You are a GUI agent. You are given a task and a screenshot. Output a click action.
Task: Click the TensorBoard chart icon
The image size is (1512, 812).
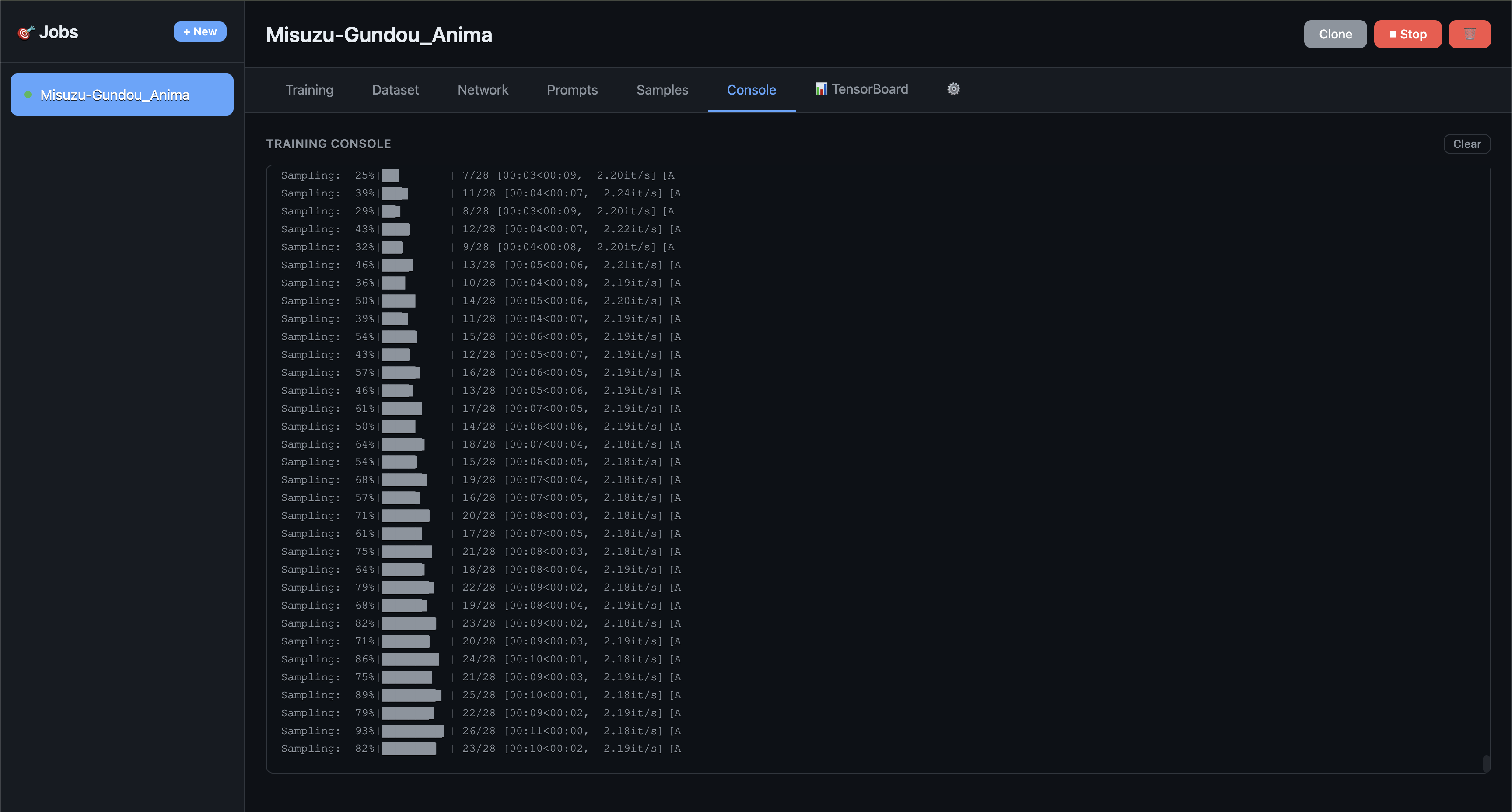tap(821, 89)
